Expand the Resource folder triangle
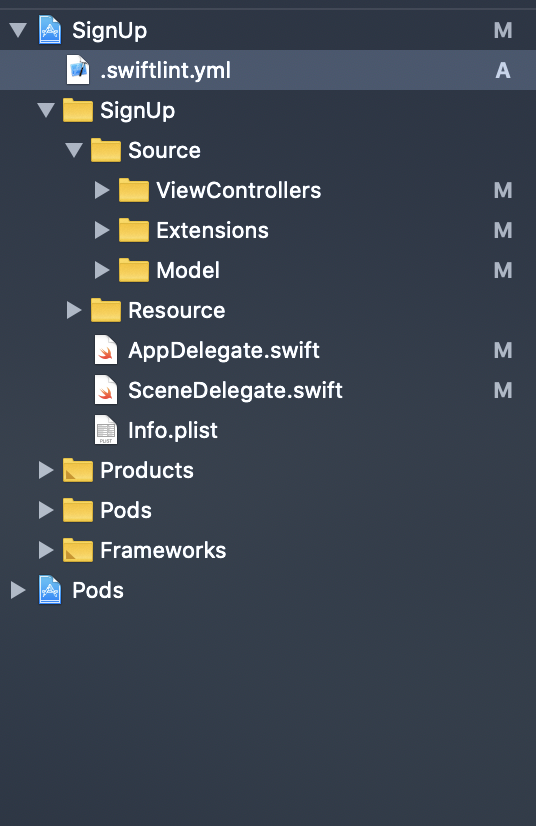This screenshot has height=826, width=536. click(74, 310)
